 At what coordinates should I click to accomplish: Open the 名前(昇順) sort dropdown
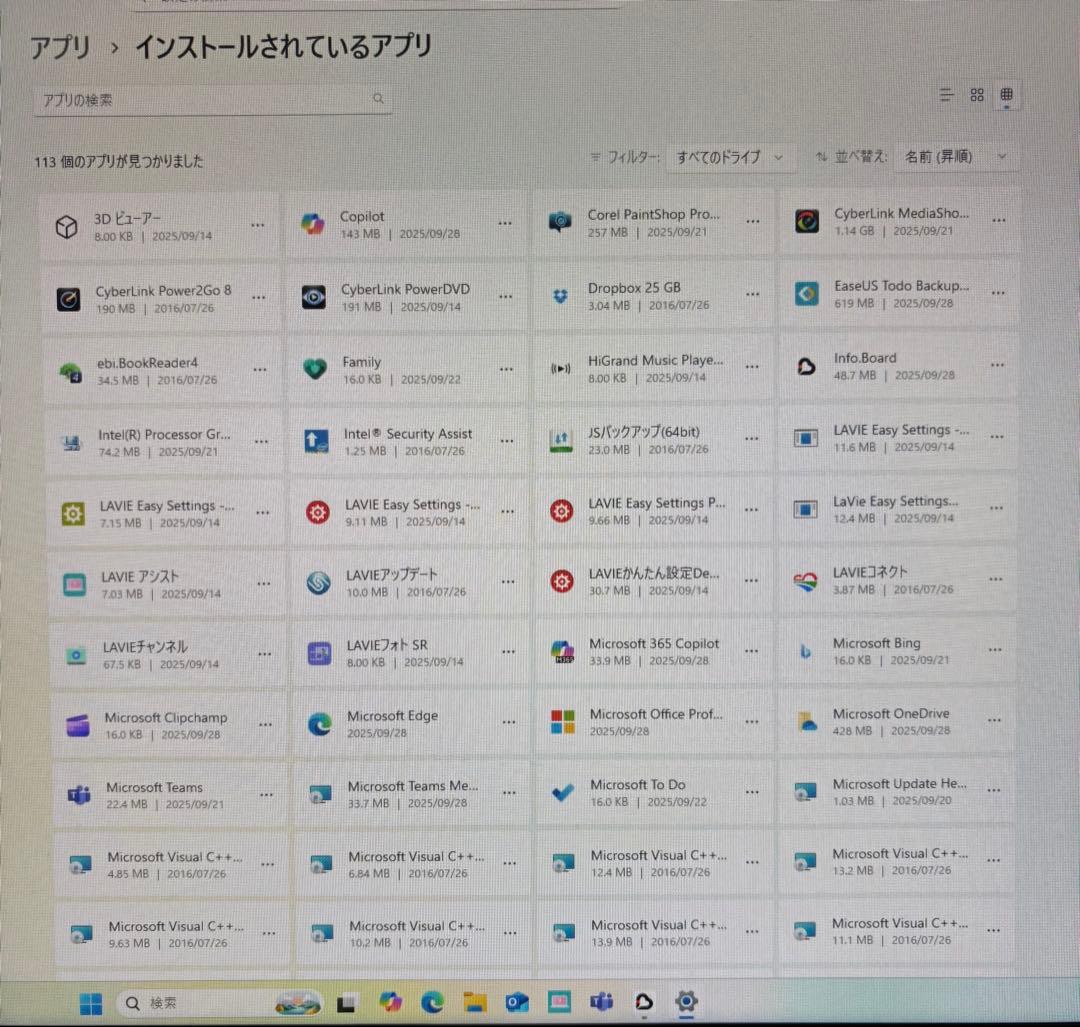(x=957, y=157)
